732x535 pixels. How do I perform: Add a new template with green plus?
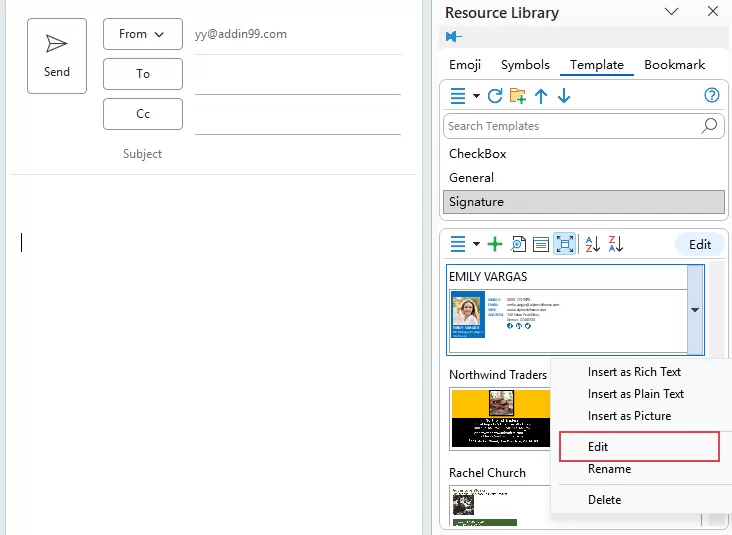tap(495, 244)
